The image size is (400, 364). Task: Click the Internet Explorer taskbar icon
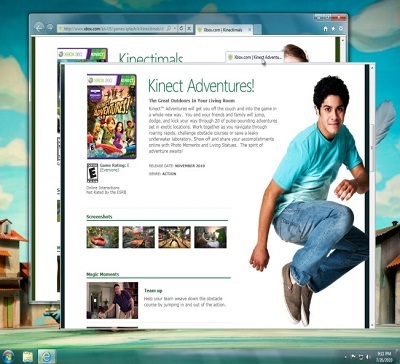pyautogui.click(x=46, y=356)
